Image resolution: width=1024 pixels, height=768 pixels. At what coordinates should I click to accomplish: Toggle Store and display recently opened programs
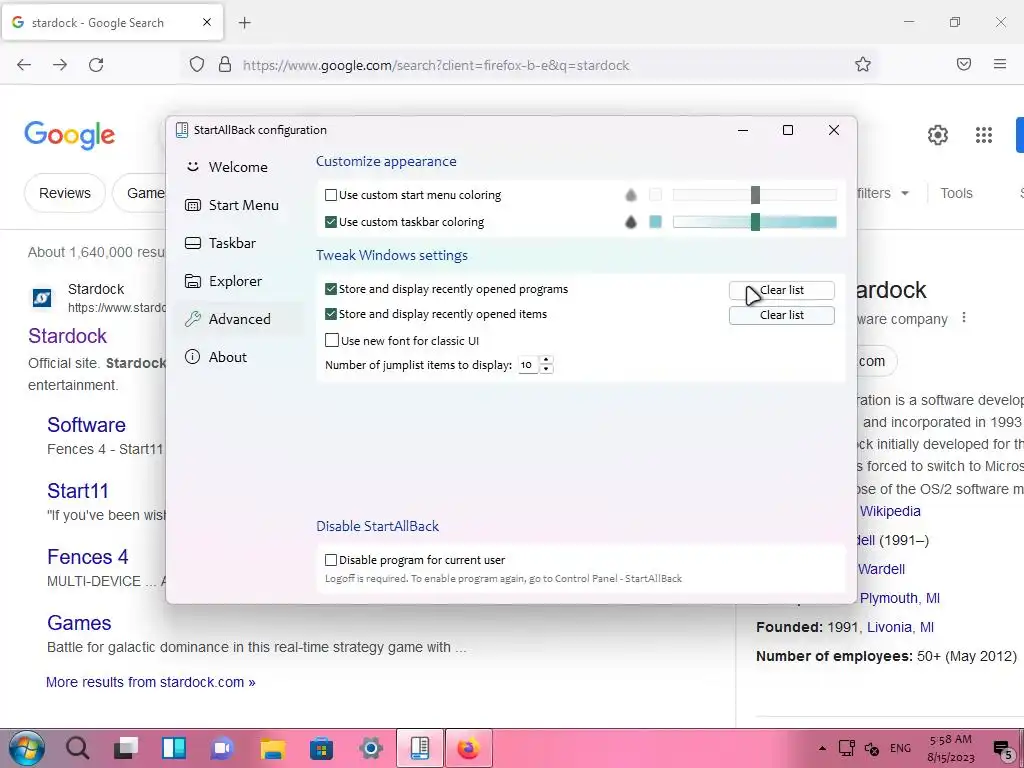(x=330, y=289)
